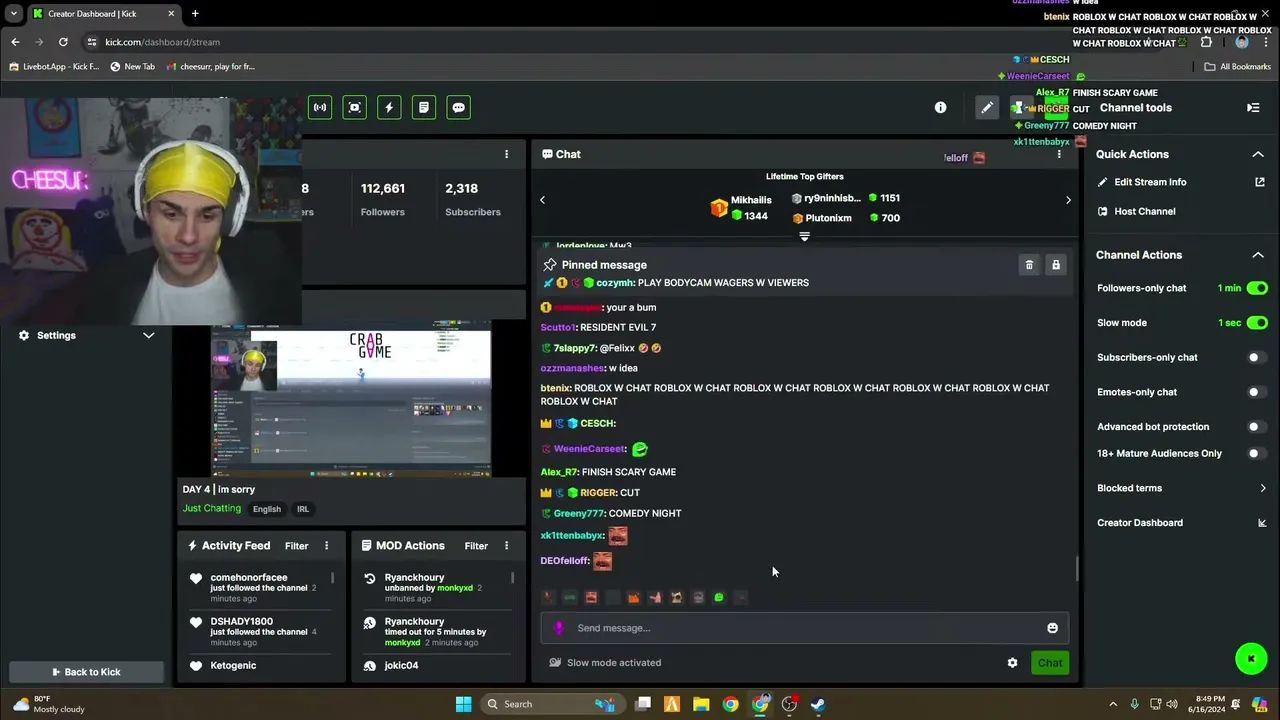This screenshot has height=720, width=1280.
Task: Delete the pinned message with trash icon
Action: [x=1029, y=265]
